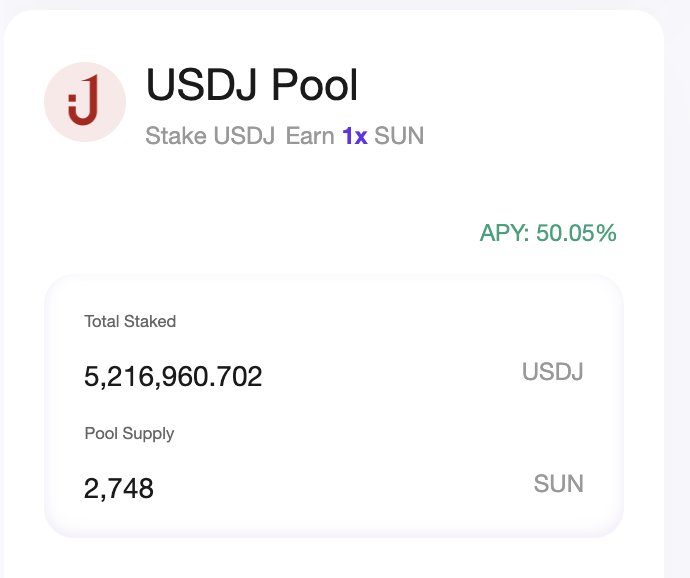Click the Pool Supply label
The width and height of the screenshot is (690, 578).
(x=129, y=434)
